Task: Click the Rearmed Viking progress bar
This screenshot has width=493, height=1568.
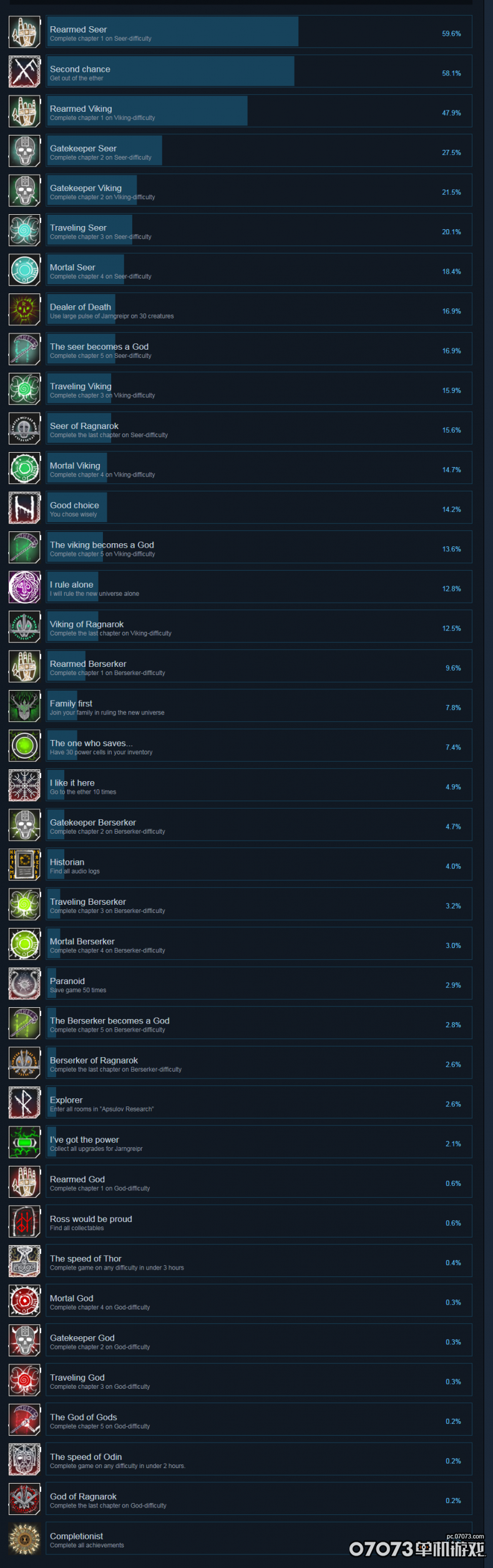Action: pos(147,111)
